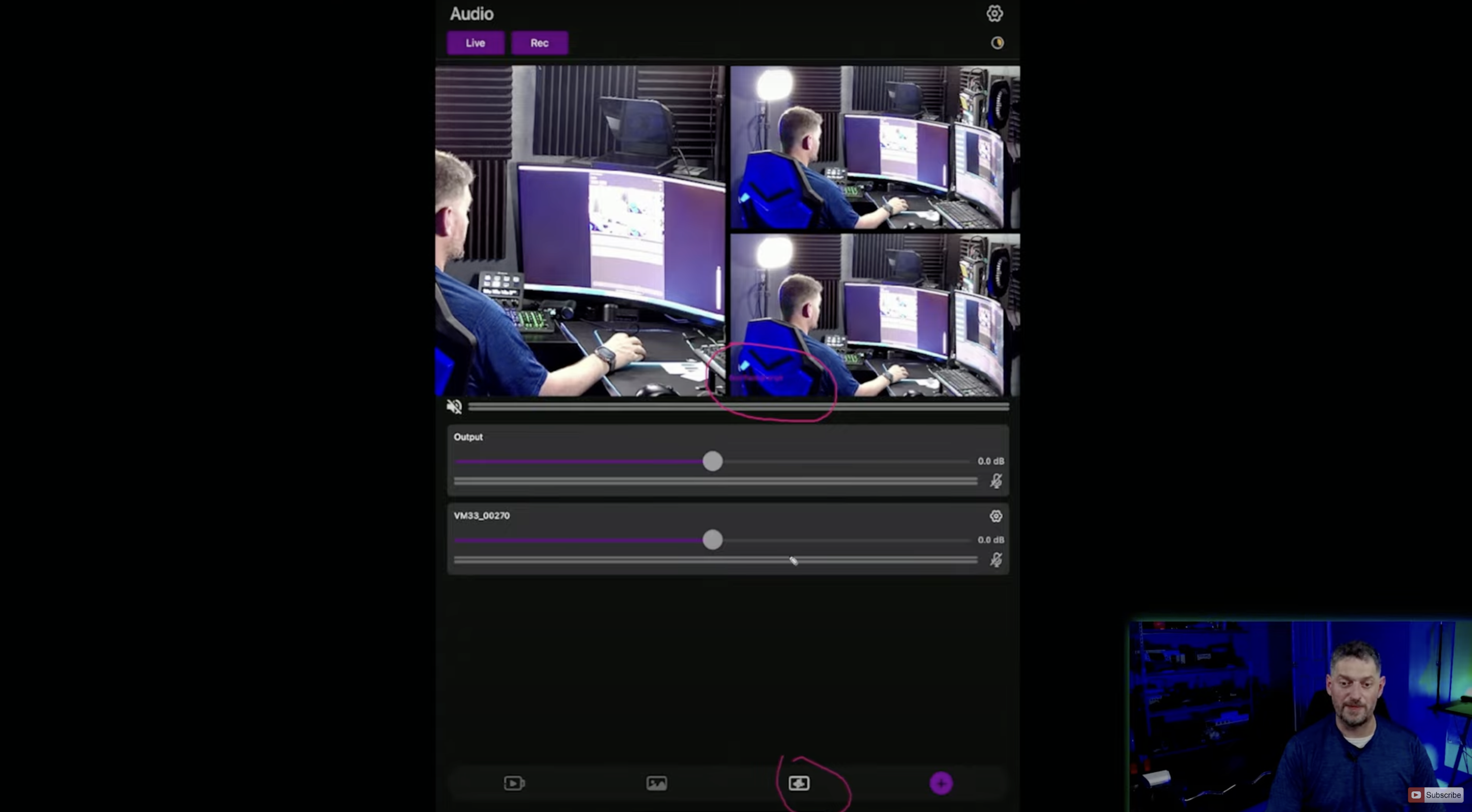Open the VM33_00270 source settings gear
1472x812 pixels.
(x=996, y=516)
